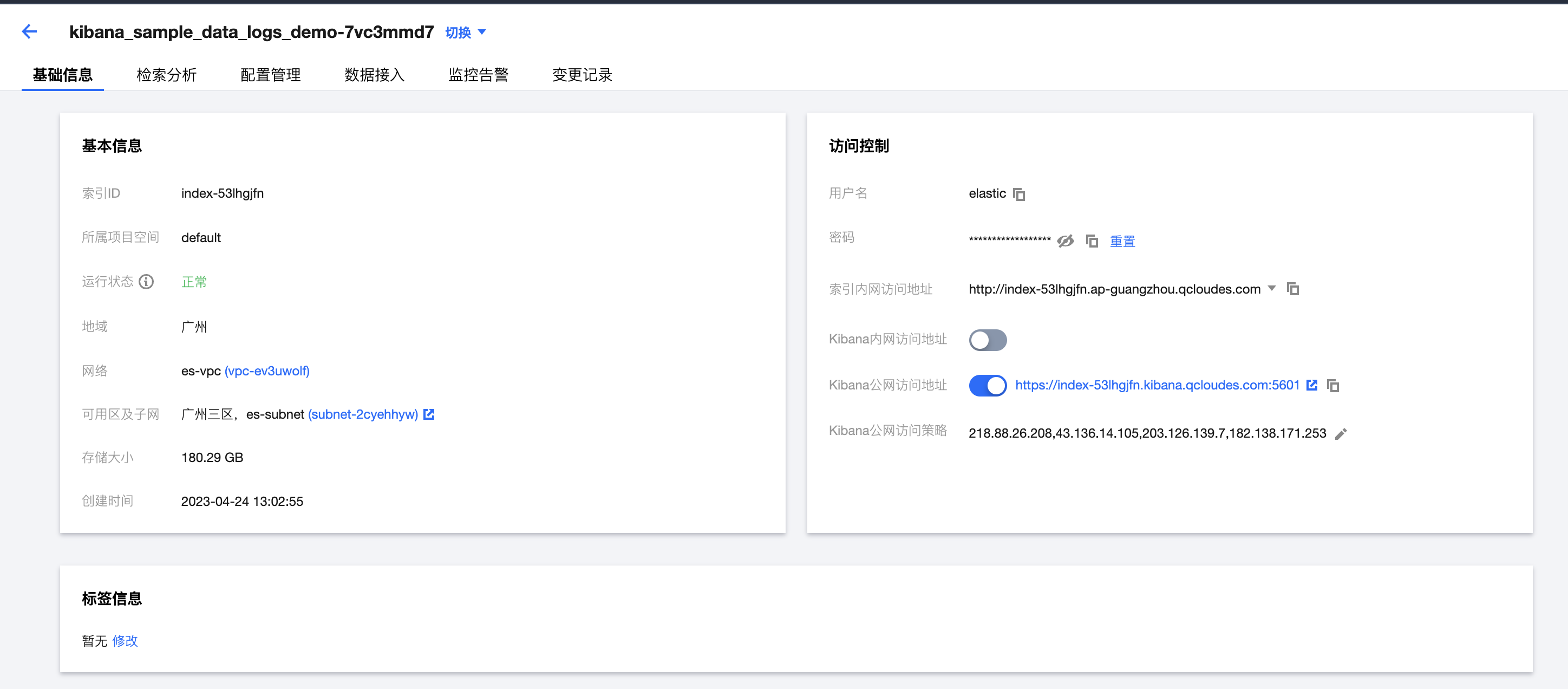Click 修改 to edit tags
The height and width of the screenshot is (689, 1568).
pyautogui.click(x=126, y=641)
